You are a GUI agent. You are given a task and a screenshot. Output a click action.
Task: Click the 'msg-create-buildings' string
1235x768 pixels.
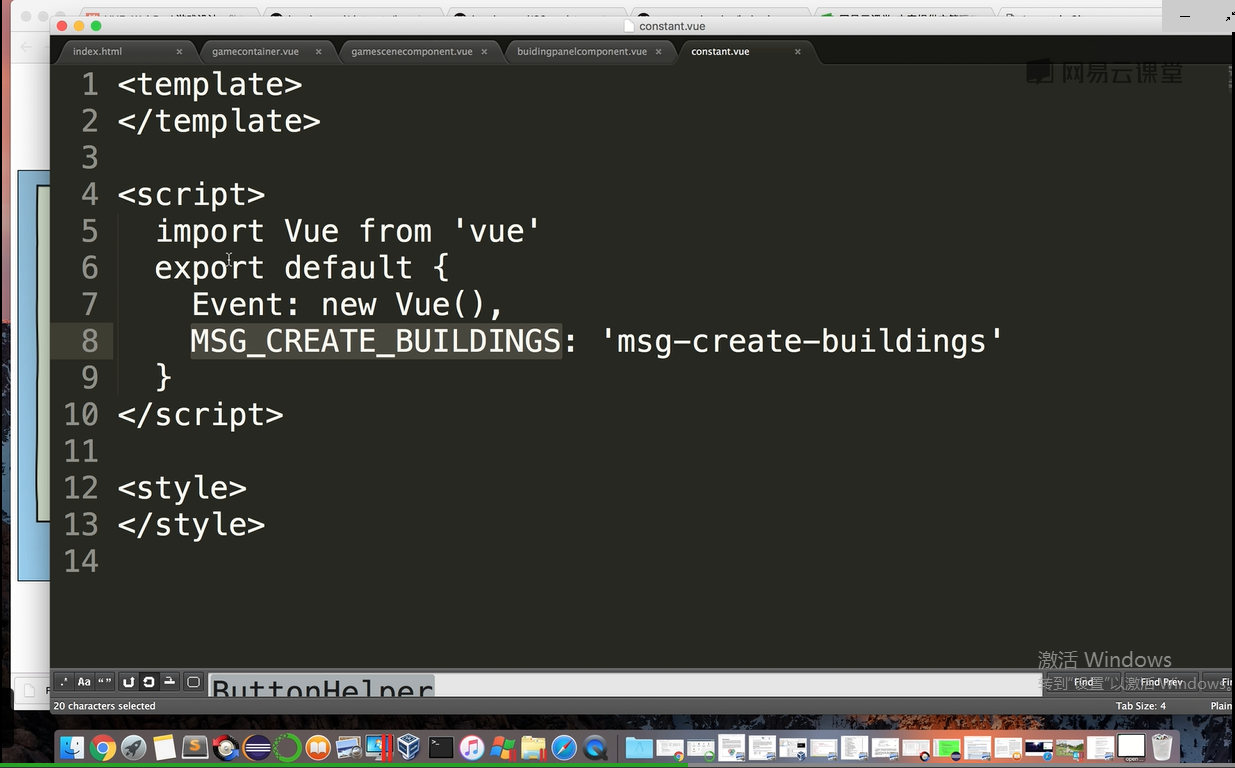coord(802,341)
